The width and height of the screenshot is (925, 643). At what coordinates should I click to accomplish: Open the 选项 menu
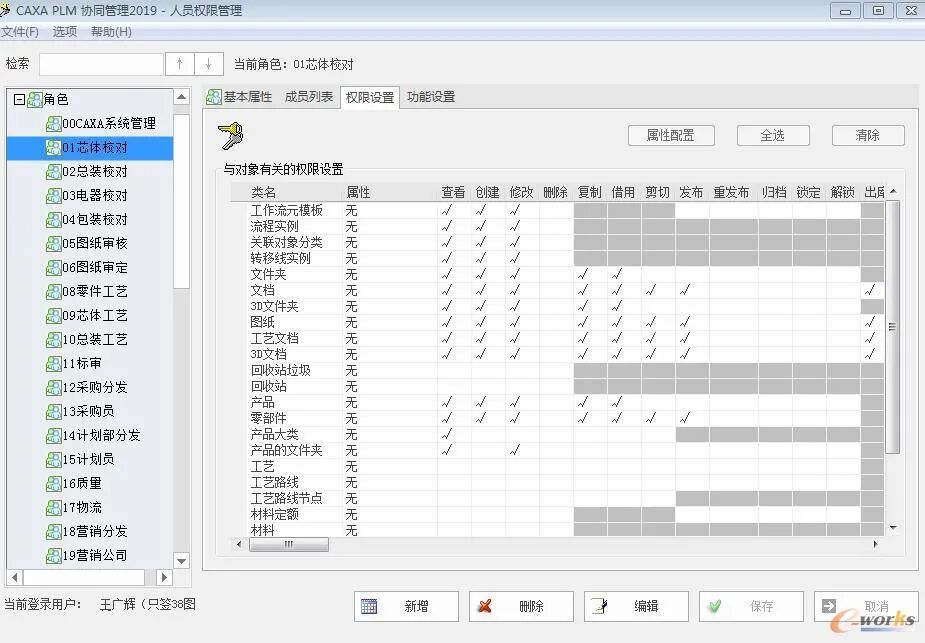[64, 31]
